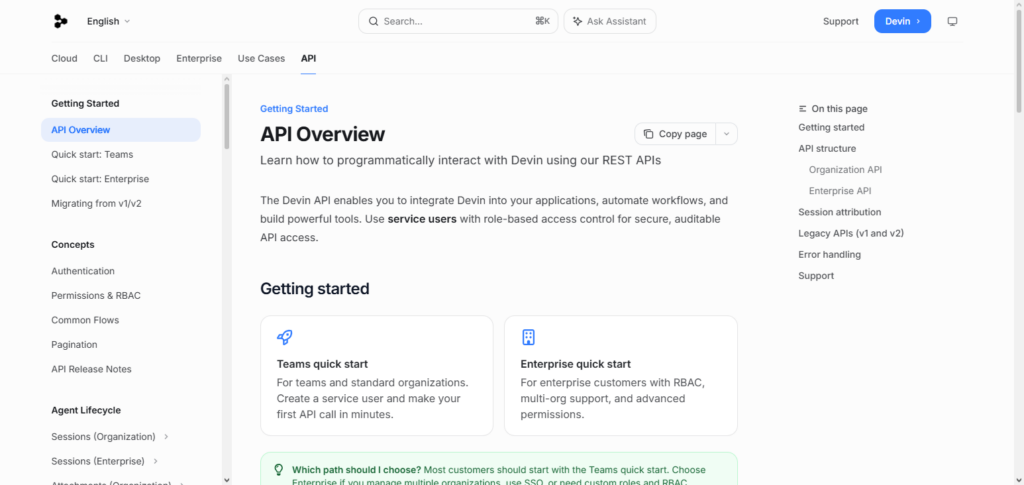This screenshot has height=485, width=1024.
Task: Click the lightbulb tip icon
Action: pyautogui.click(x=279, y=469)
